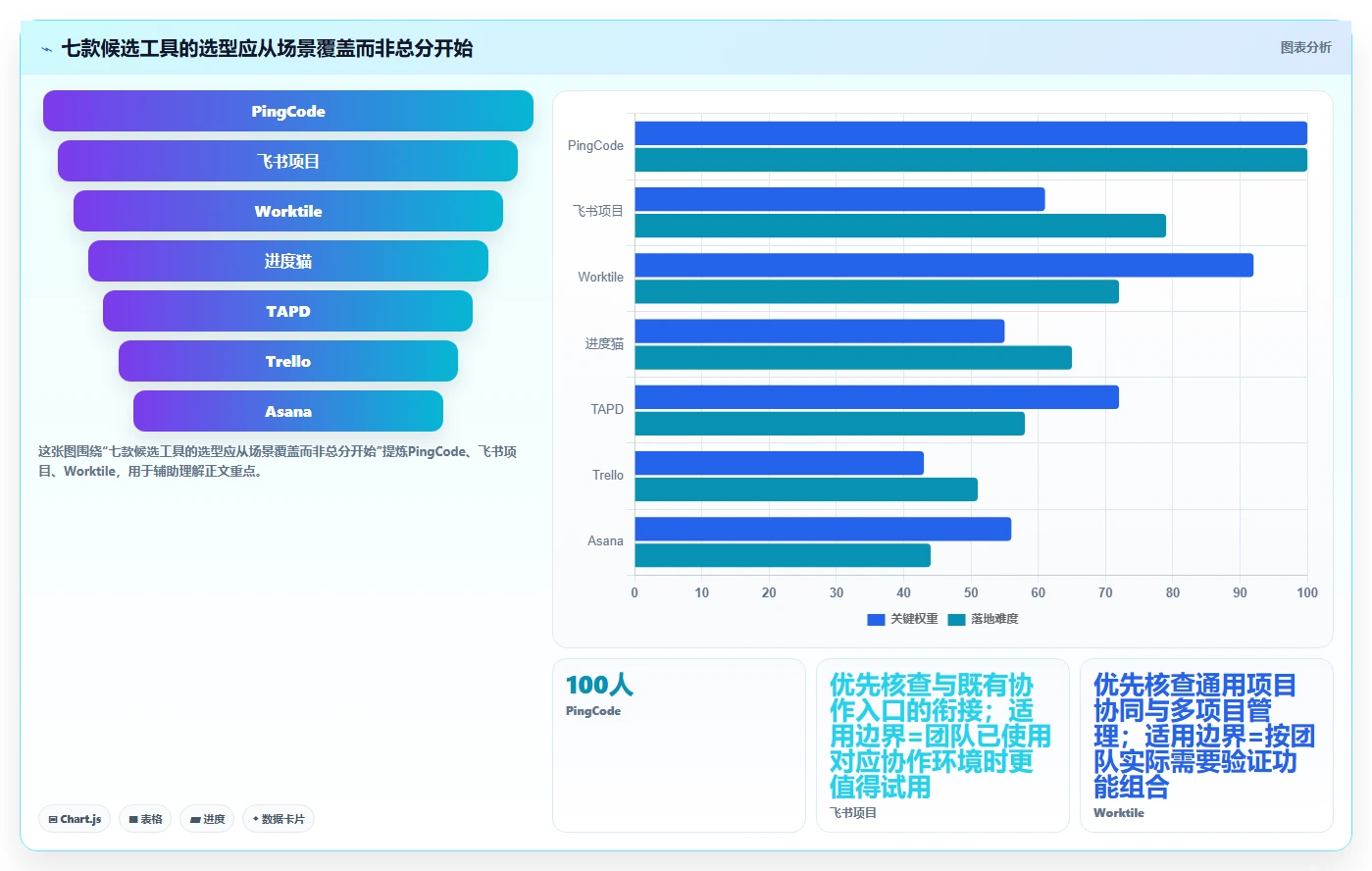Viewport: 1372px width, 871px height.
Task: Open the Worktile recommendation card text
Action: click(x=1203, y=736)
